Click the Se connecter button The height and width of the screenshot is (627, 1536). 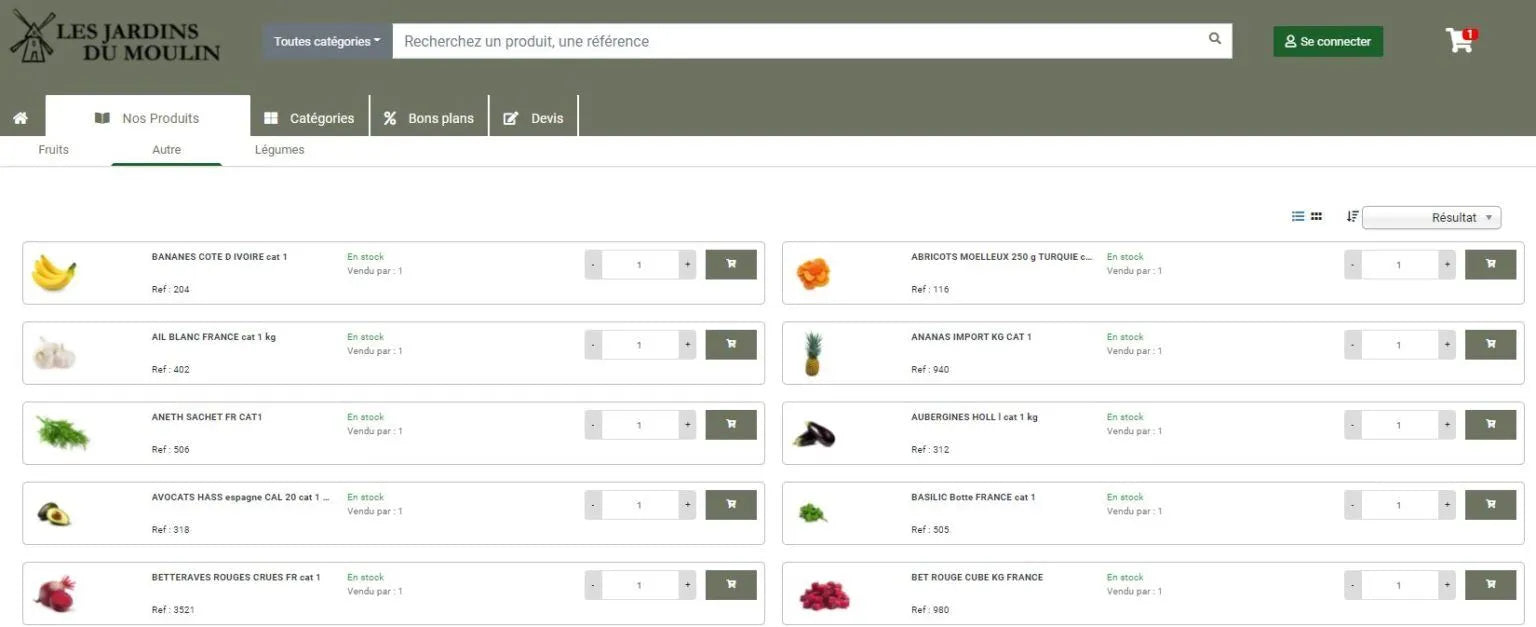pos(1327,41)
